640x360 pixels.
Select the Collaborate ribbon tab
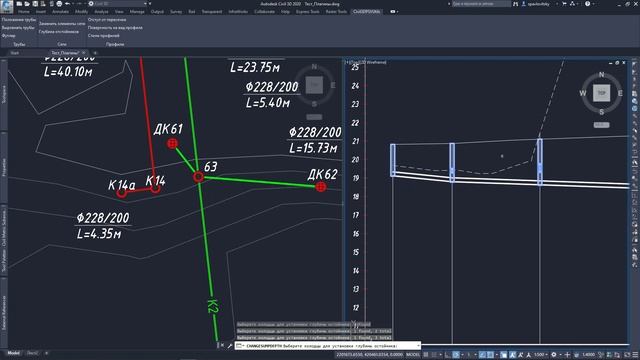264,11
